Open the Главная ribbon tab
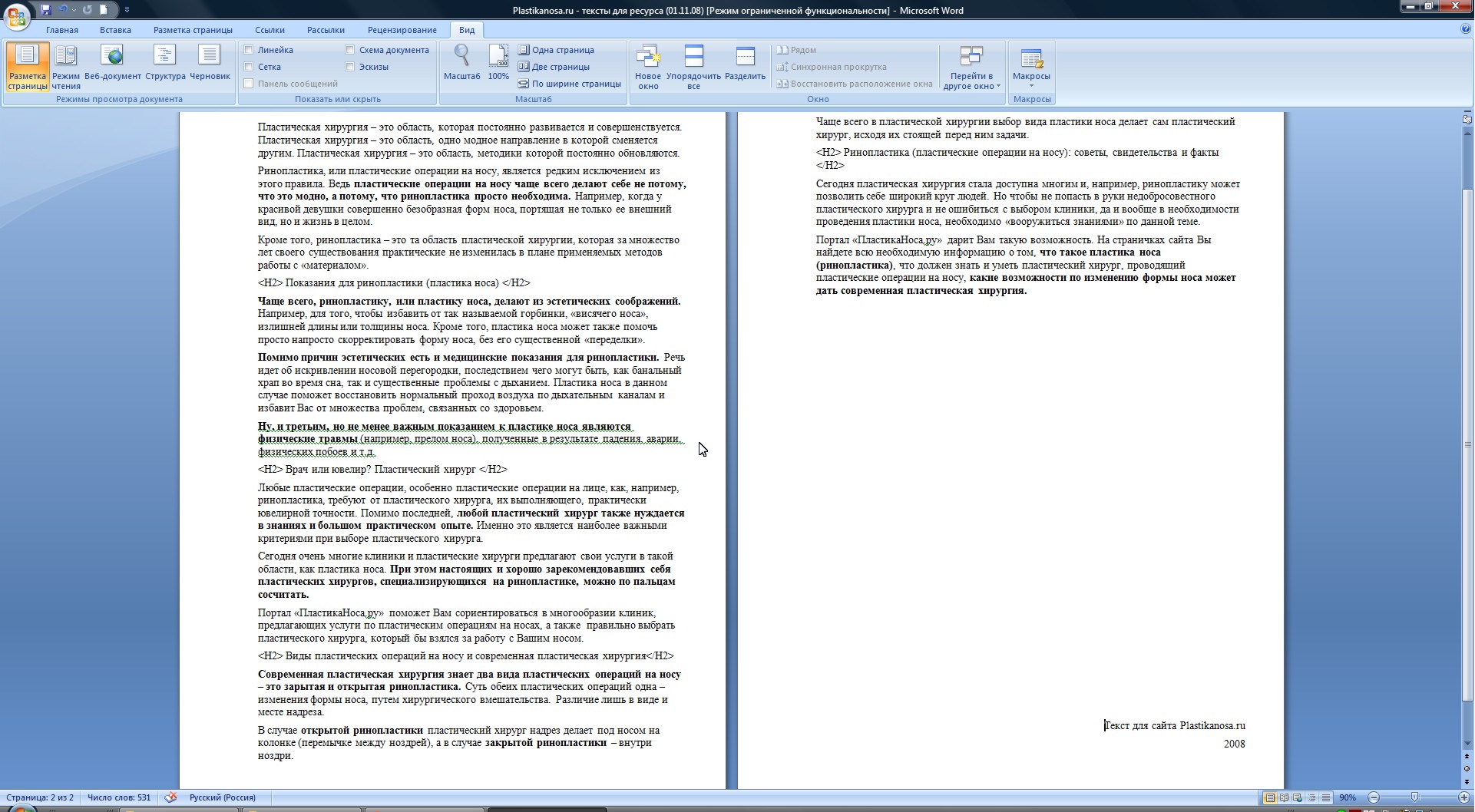 pyautogui.click(x=61, y=30)
